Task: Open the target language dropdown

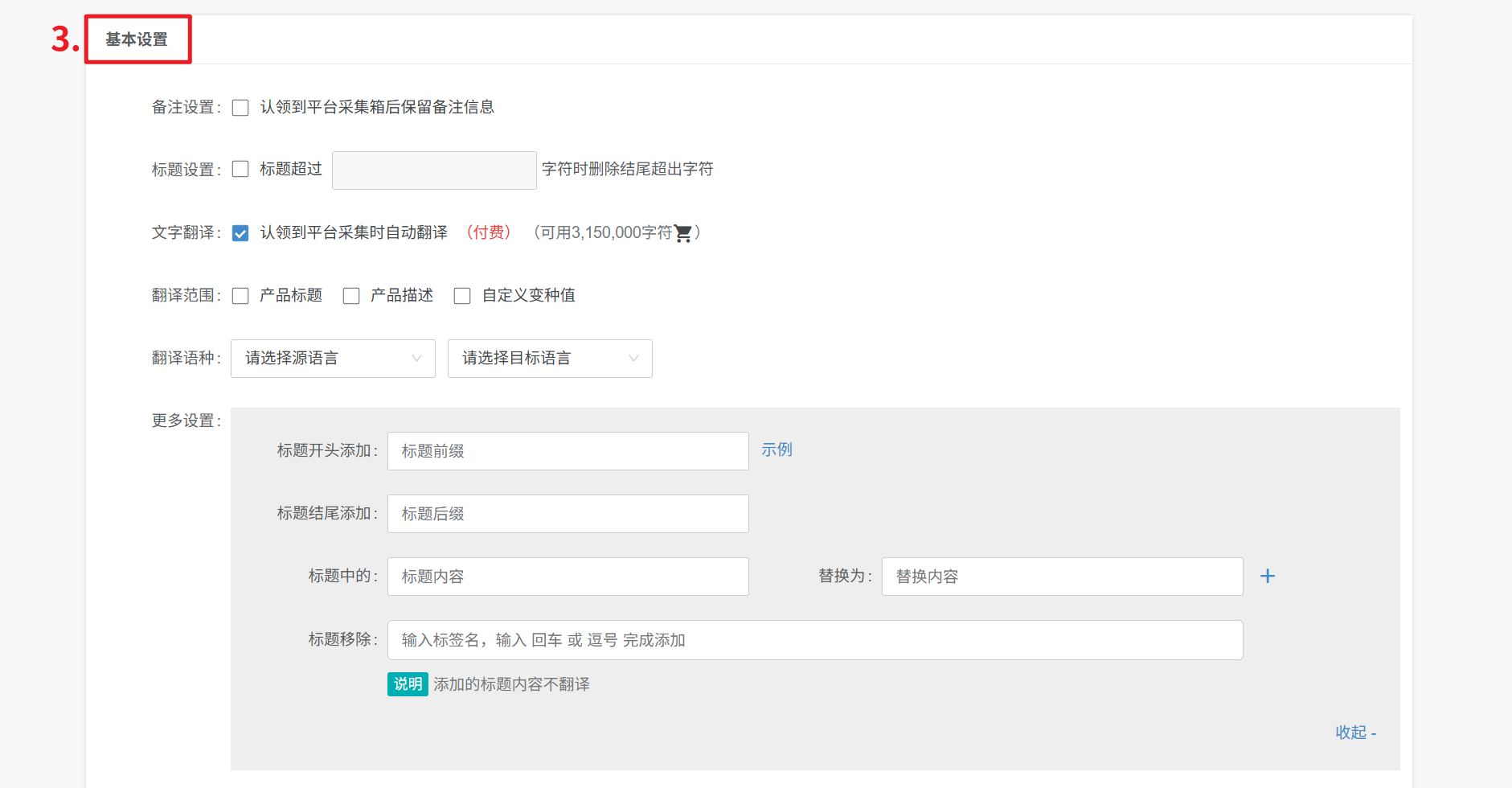Action: click(x=550, y=359)
